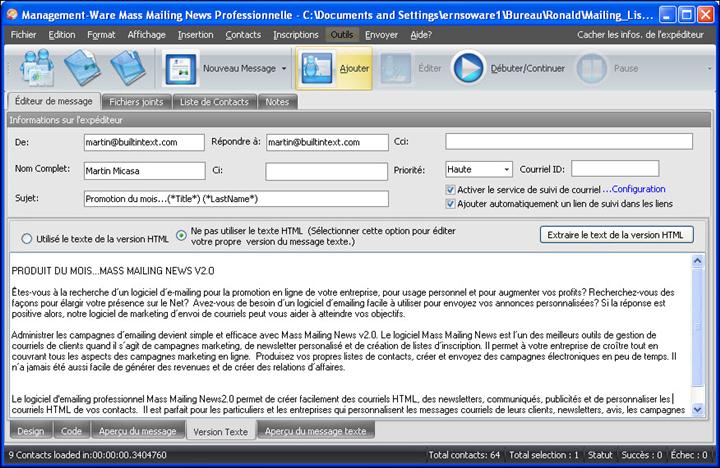
Task: Select Utilisé le texte de la version HTML
Action: pyautogui.click(x=27, y=239)
